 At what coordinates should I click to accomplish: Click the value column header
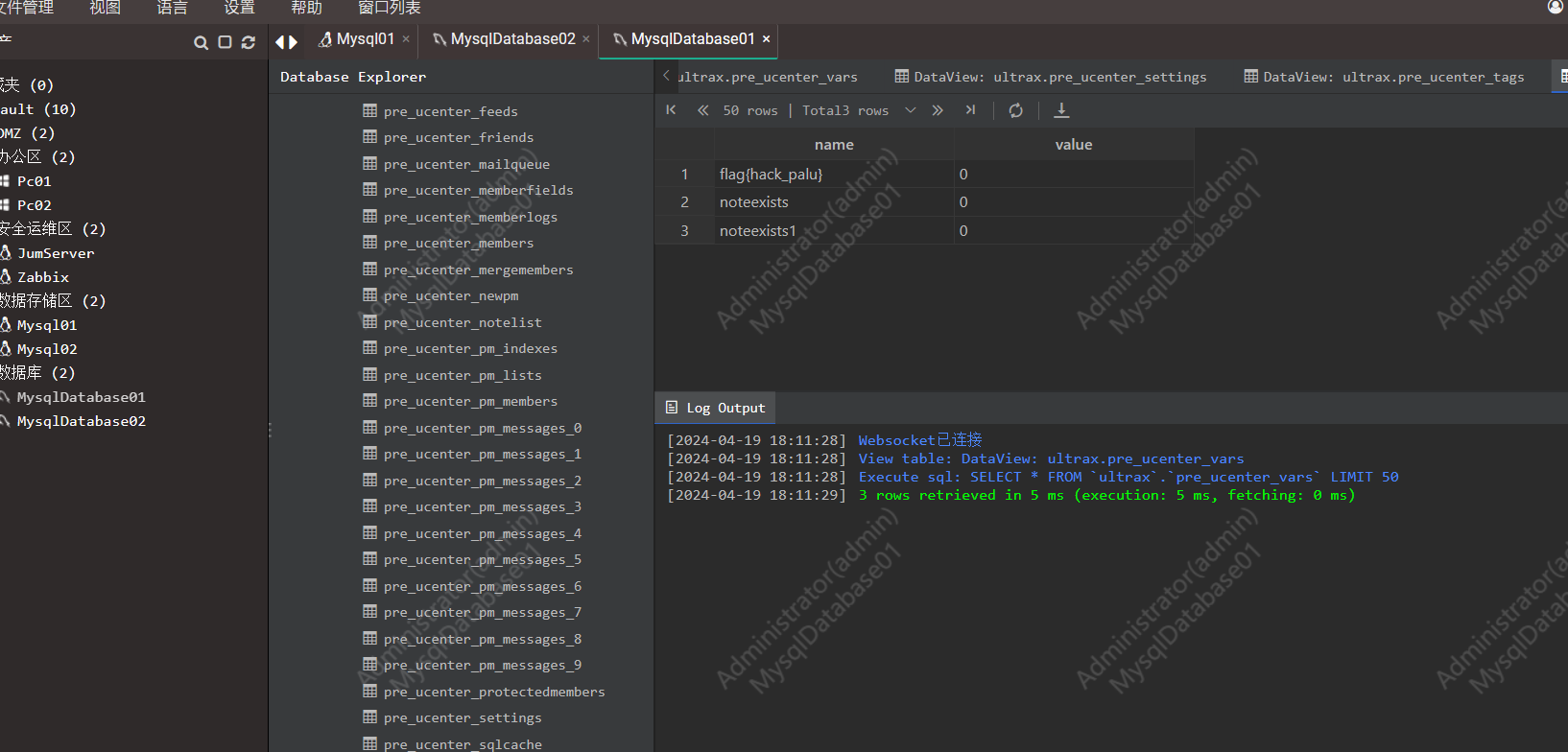point(1074,144)
